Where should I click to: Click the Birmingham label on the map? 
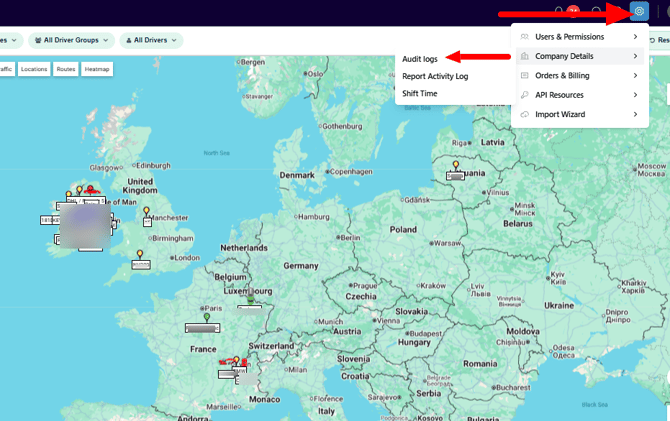click(x=173, y=238)
